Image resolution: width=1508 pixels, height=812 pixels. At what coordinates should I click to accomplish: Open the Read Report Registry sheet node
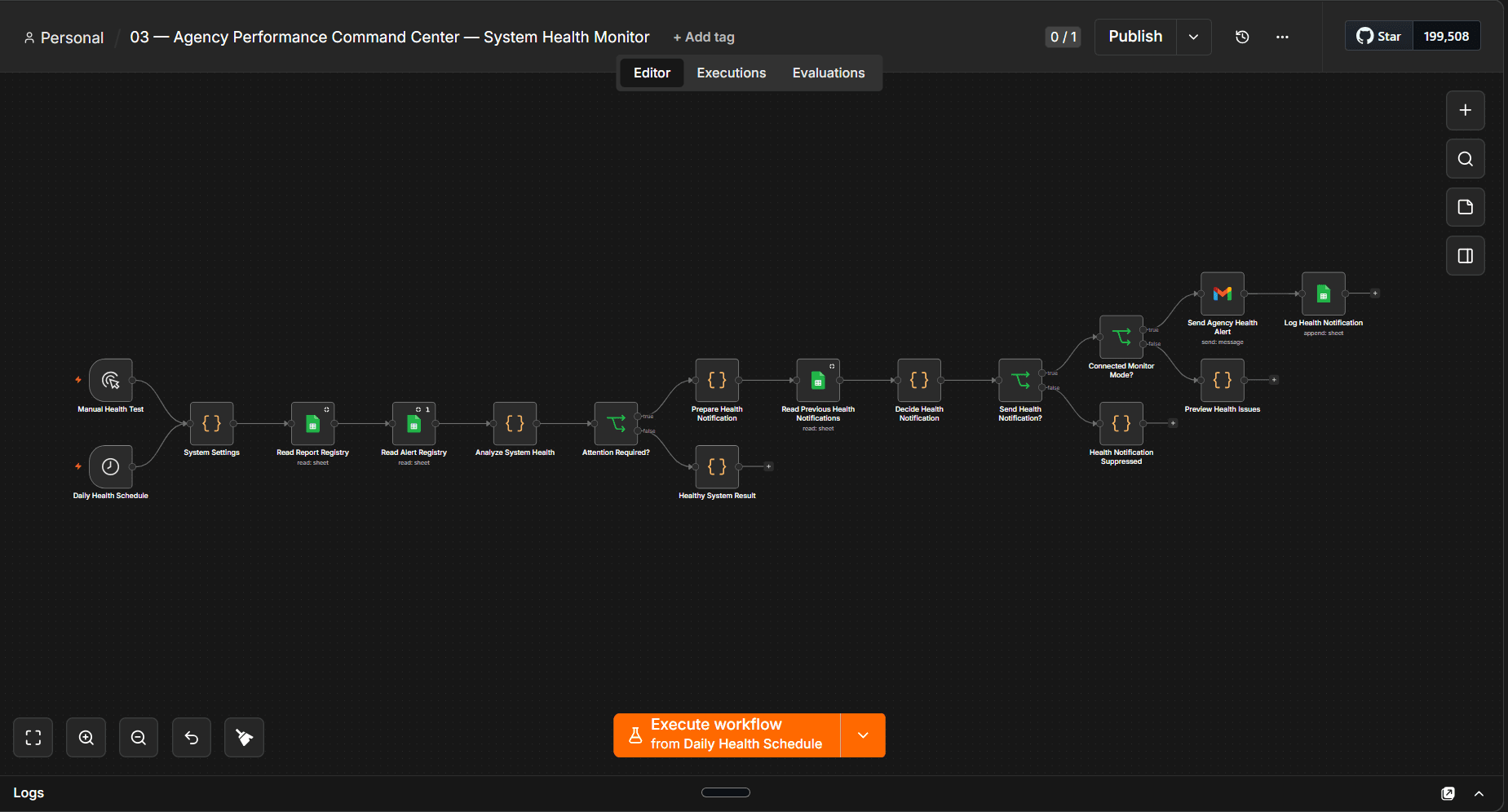coord(313,423)
